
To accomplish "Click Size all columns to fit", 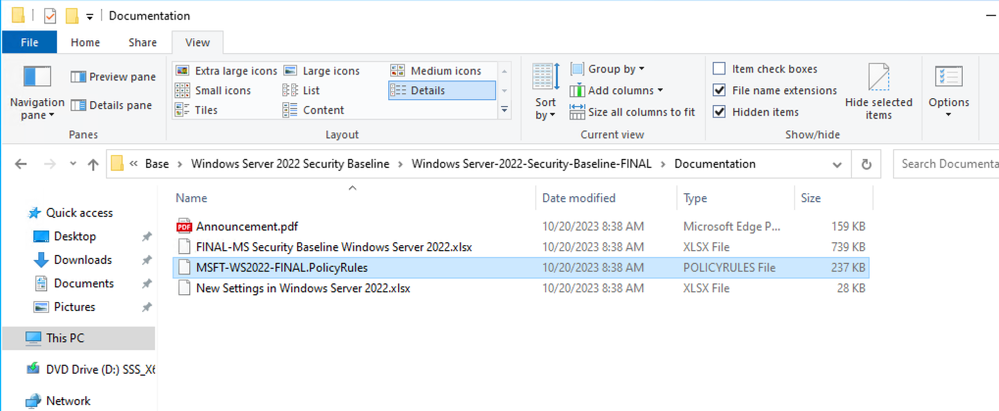I will coord(632,112).
